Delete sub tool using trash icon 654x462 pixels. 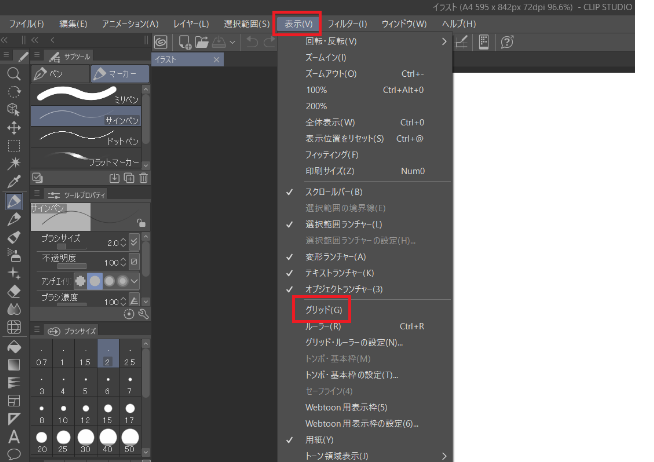(x=142, y=178)
